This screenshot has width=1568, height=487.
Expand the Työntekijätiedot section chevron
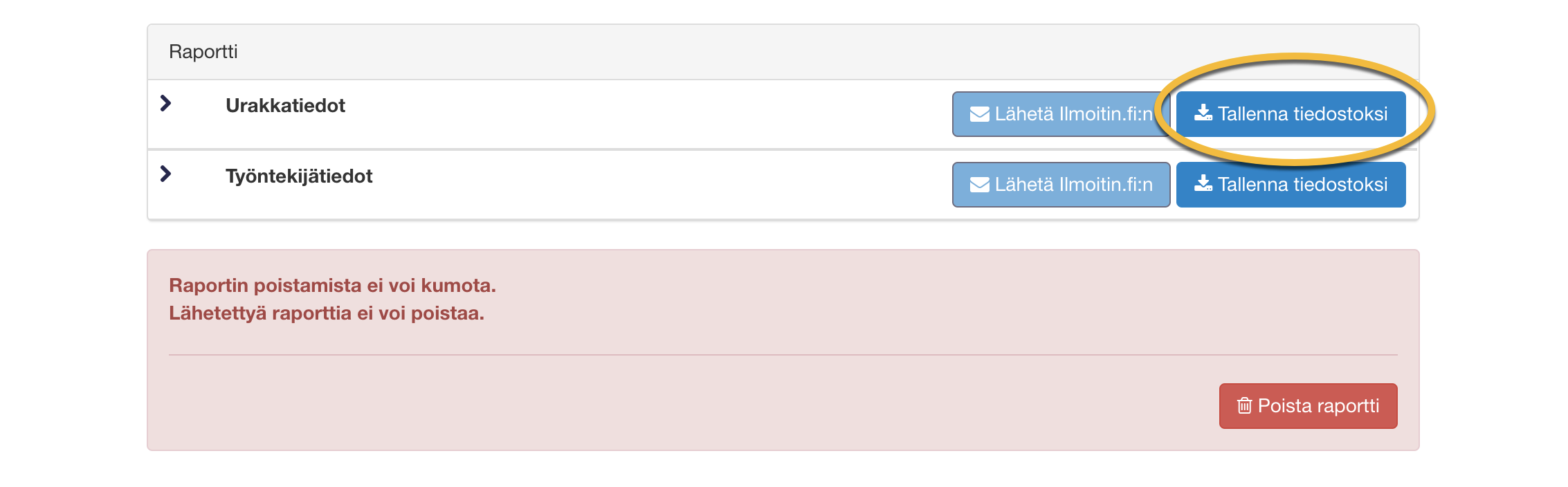pyautogui.click(x=165, y=174)
